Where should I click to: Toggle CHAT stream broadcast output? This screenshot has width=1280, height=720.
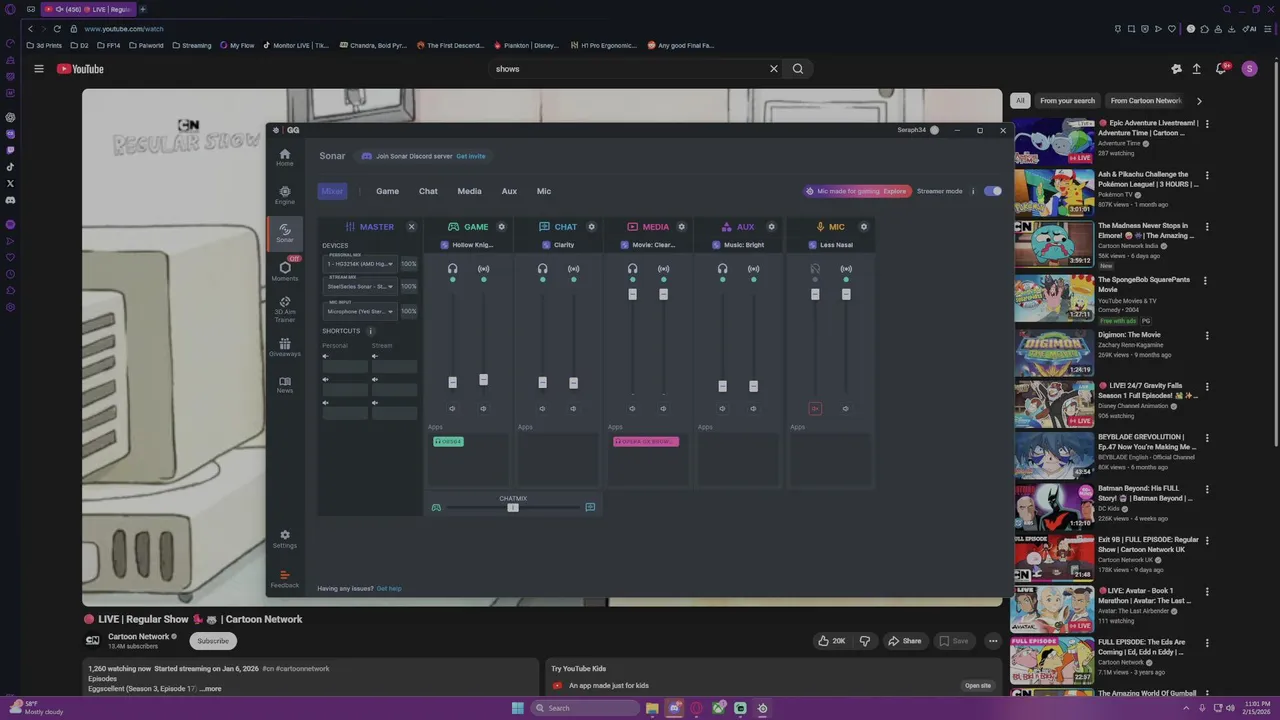tap(573, 269)
